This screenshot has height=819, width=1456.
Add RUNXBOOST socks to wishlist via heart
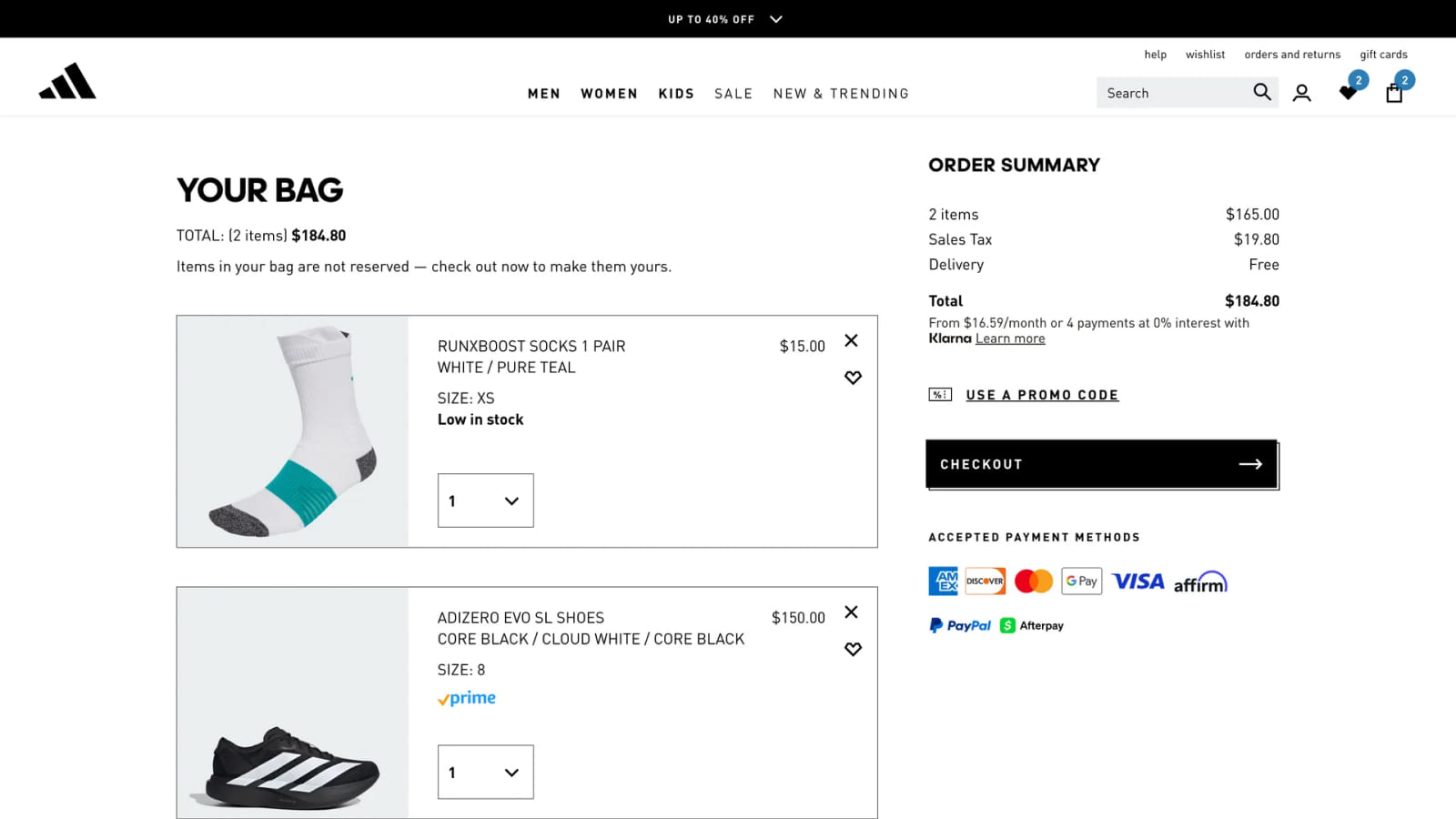coord(852,377)
